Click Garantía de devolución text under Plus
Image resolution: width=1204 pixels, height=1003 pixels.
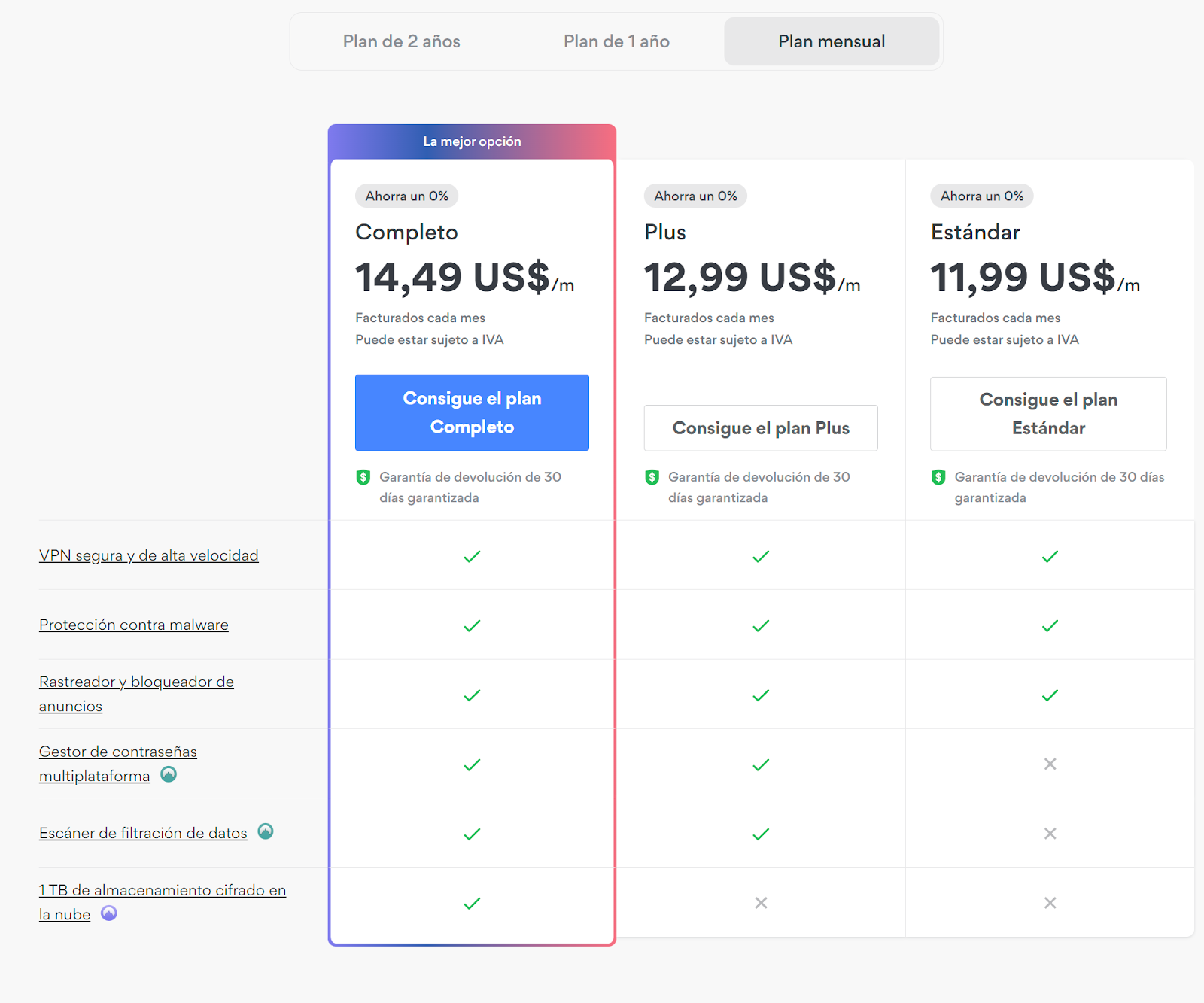coord(759,487)
